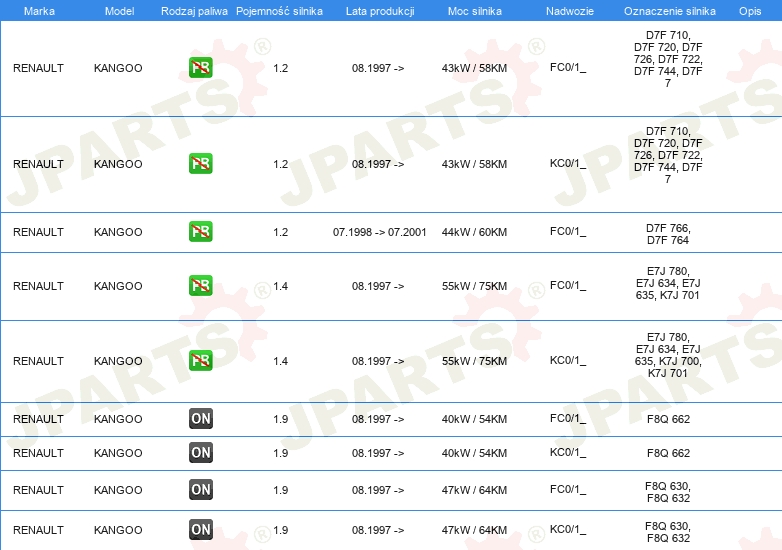This screenshot has width=782, height=550.
Task: Click the PB icon for the 55kW FC0/1_ row
Action: pyautogui.click(x=200, y=286)
